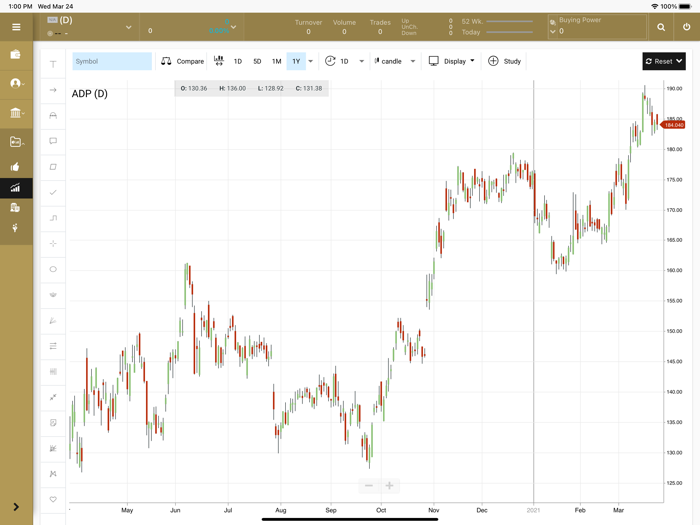
Task: Click the Study button
Action: [504, 61]
